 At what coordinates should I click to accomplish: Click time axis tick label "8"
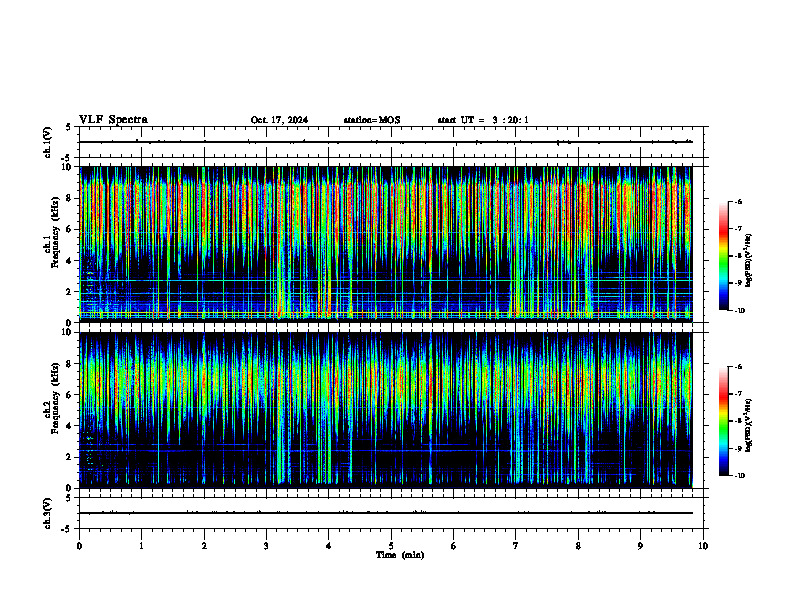point(578,546)
